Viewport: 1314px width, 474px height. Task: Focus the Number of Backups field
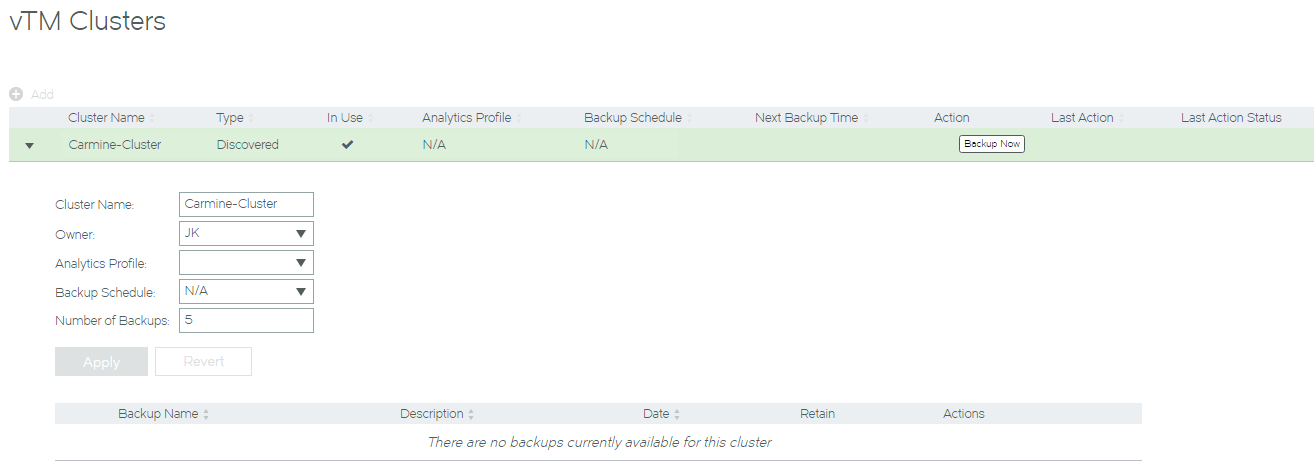tap(246, 320)
